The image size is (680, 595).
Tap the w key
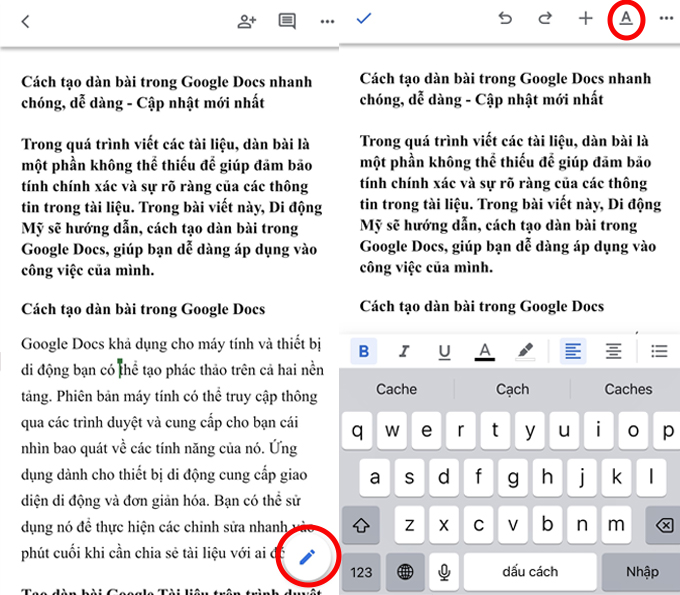(392, 431)
